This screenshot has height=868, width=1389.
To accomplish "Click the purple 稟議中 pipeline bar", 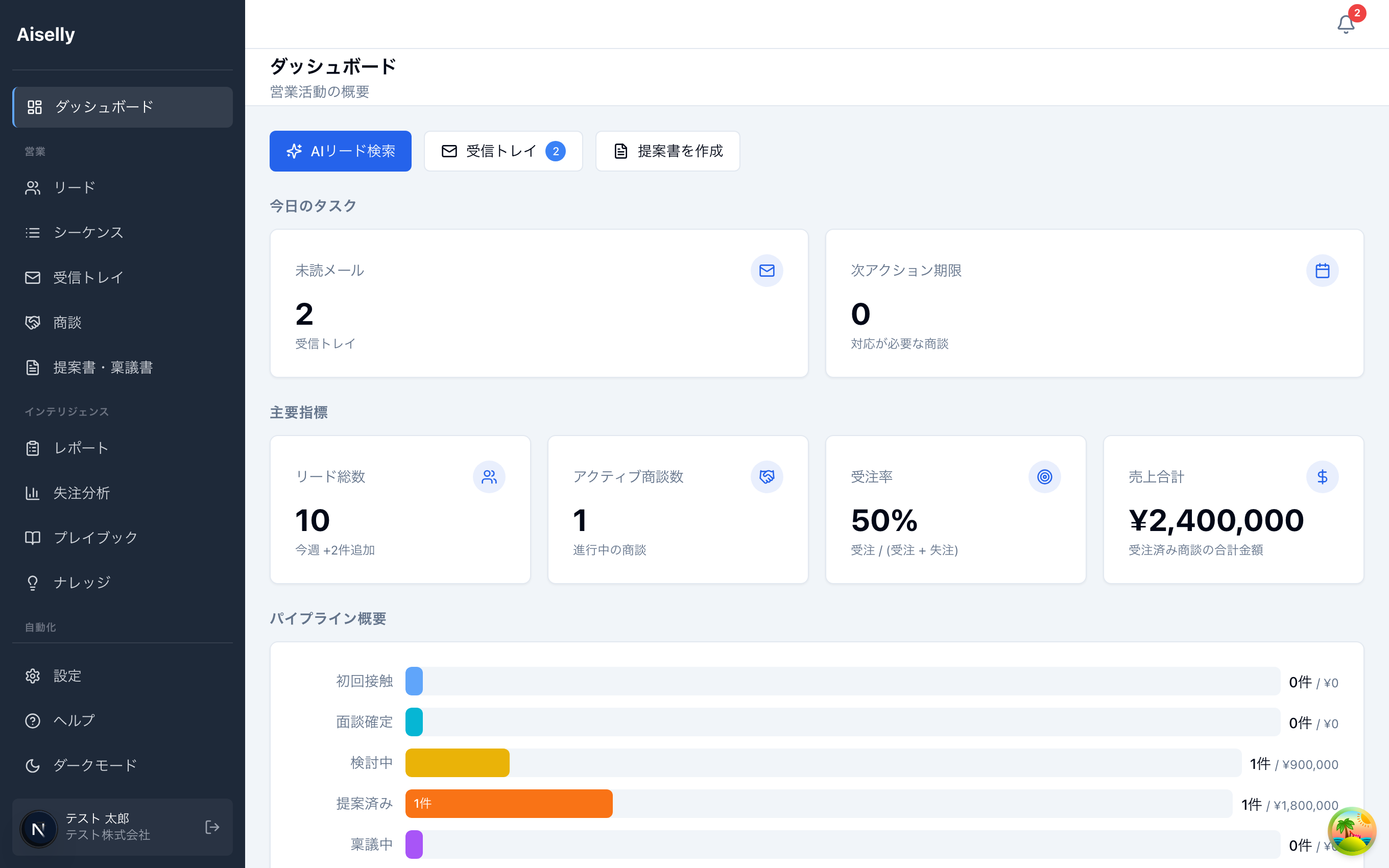I will [414, 845].
